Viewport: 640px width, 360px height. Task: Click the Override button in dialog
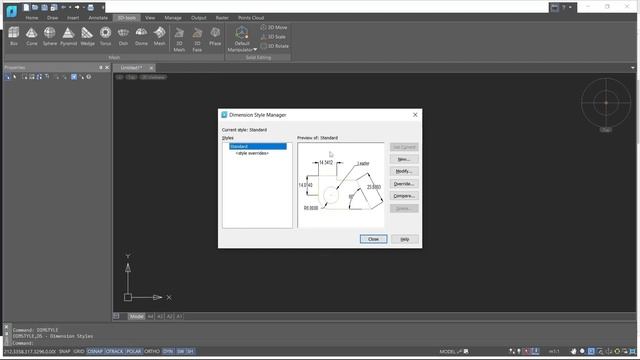(x=404, y=184)
